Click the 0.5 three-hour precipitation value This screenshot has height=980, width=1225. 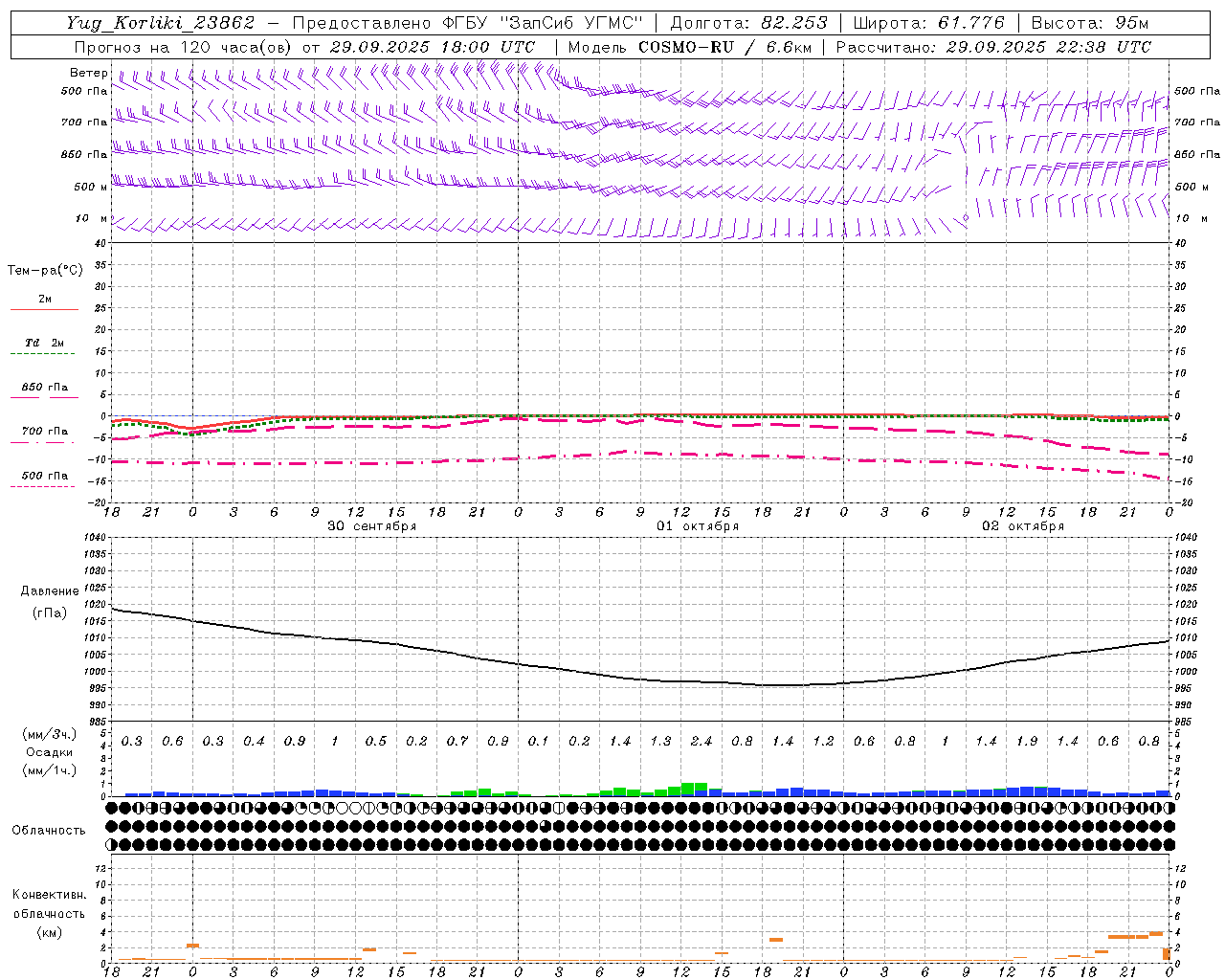coord(375,742)
